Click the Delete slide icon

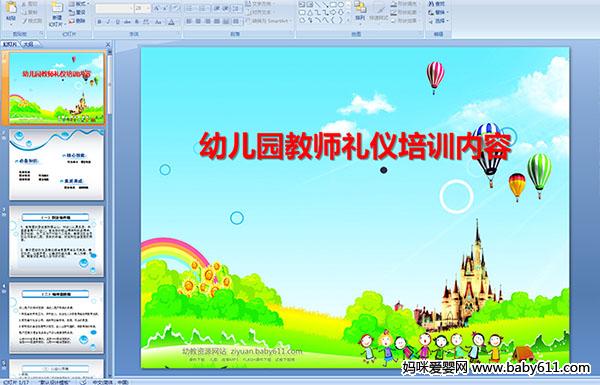[x=77, y=21]
